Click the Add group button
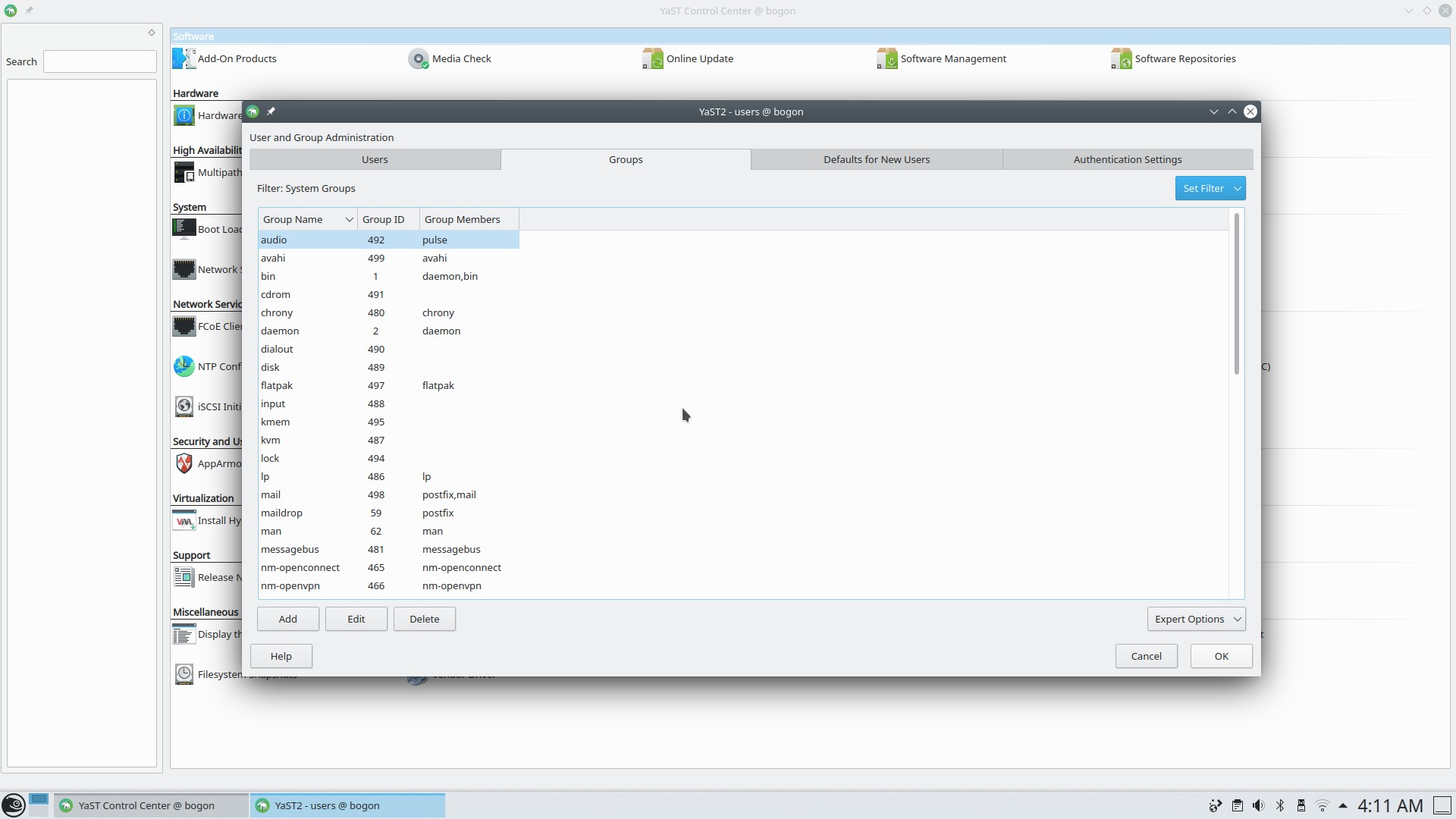This screenshot has width=1456, height=819. coord(288,619)
